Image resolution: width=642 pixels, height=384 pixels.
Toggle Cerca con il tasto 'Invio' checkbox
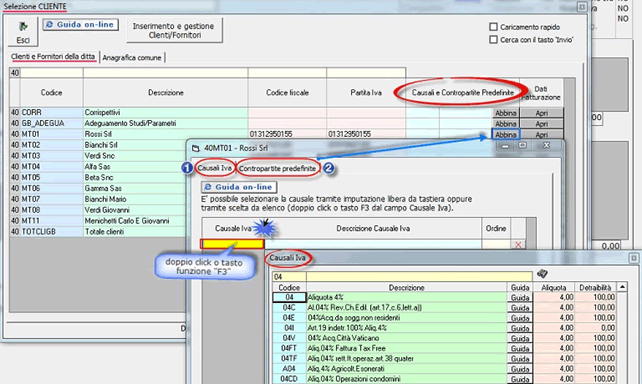(x=493, y=39)
